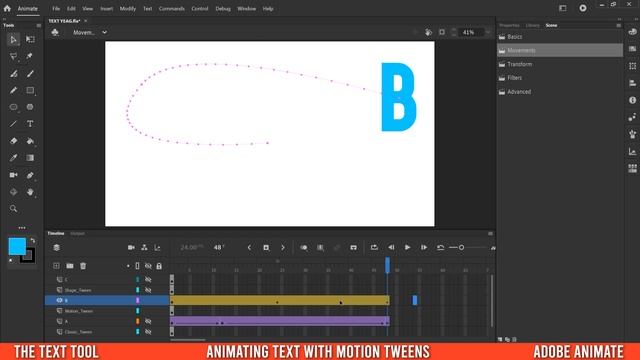Open the Commands menu
Viewport: 640px width, 360px height.
pos(171,9)
